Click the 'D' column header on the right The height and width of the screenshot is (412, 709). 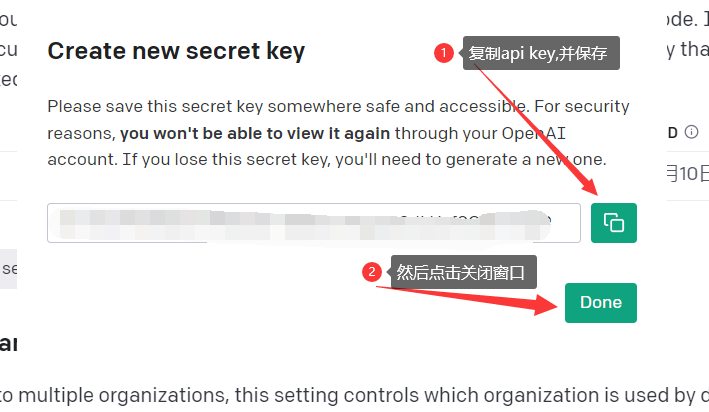point(672,133)
